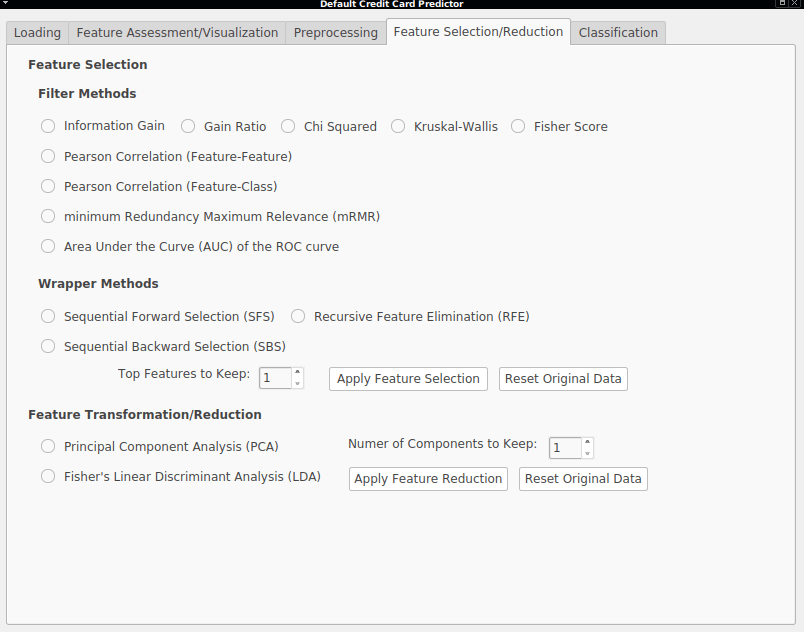Select Pearson Correlation (Feature-Feature)
This screenshot has width=804, height=632.
coord(167,156)
